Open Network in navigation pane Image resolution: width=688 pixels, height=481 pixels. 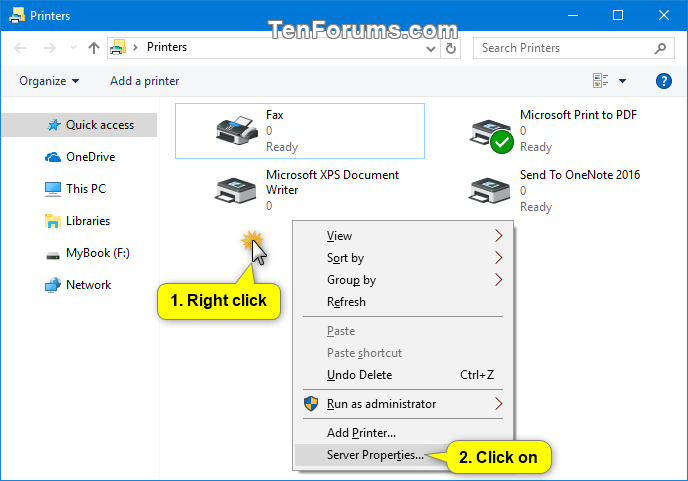click(x=79, y=285)
